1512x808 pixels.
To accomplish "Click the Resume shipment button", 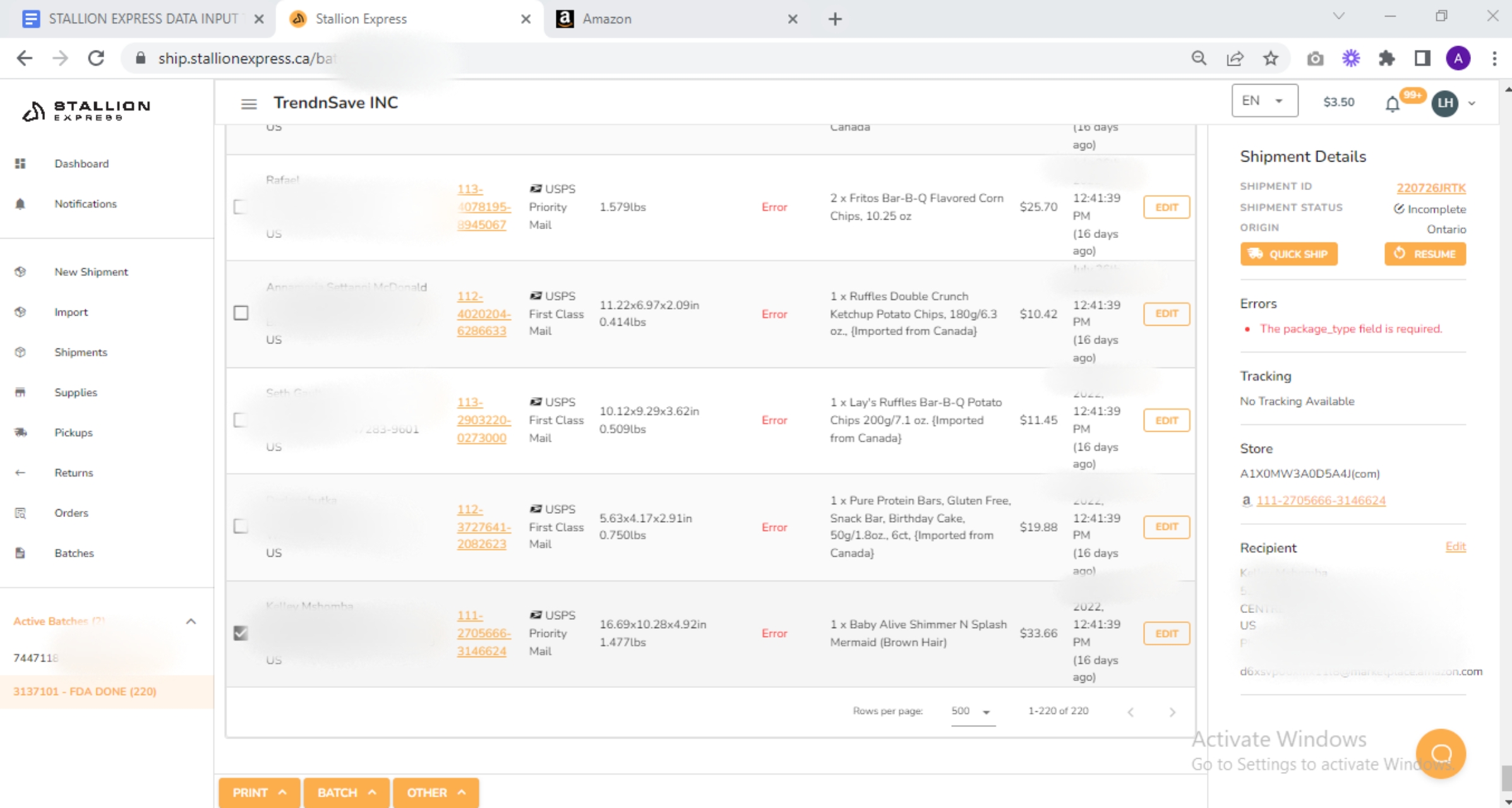I will (x=1425, y=254).
